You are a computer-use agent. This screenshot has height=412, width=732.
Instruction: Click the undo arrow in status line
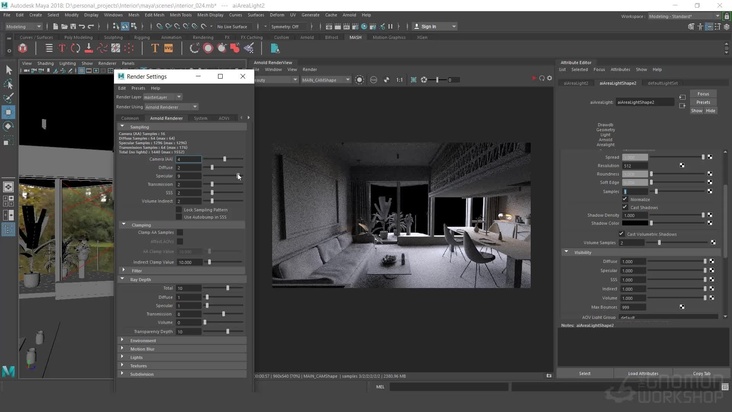pos(82,27)
